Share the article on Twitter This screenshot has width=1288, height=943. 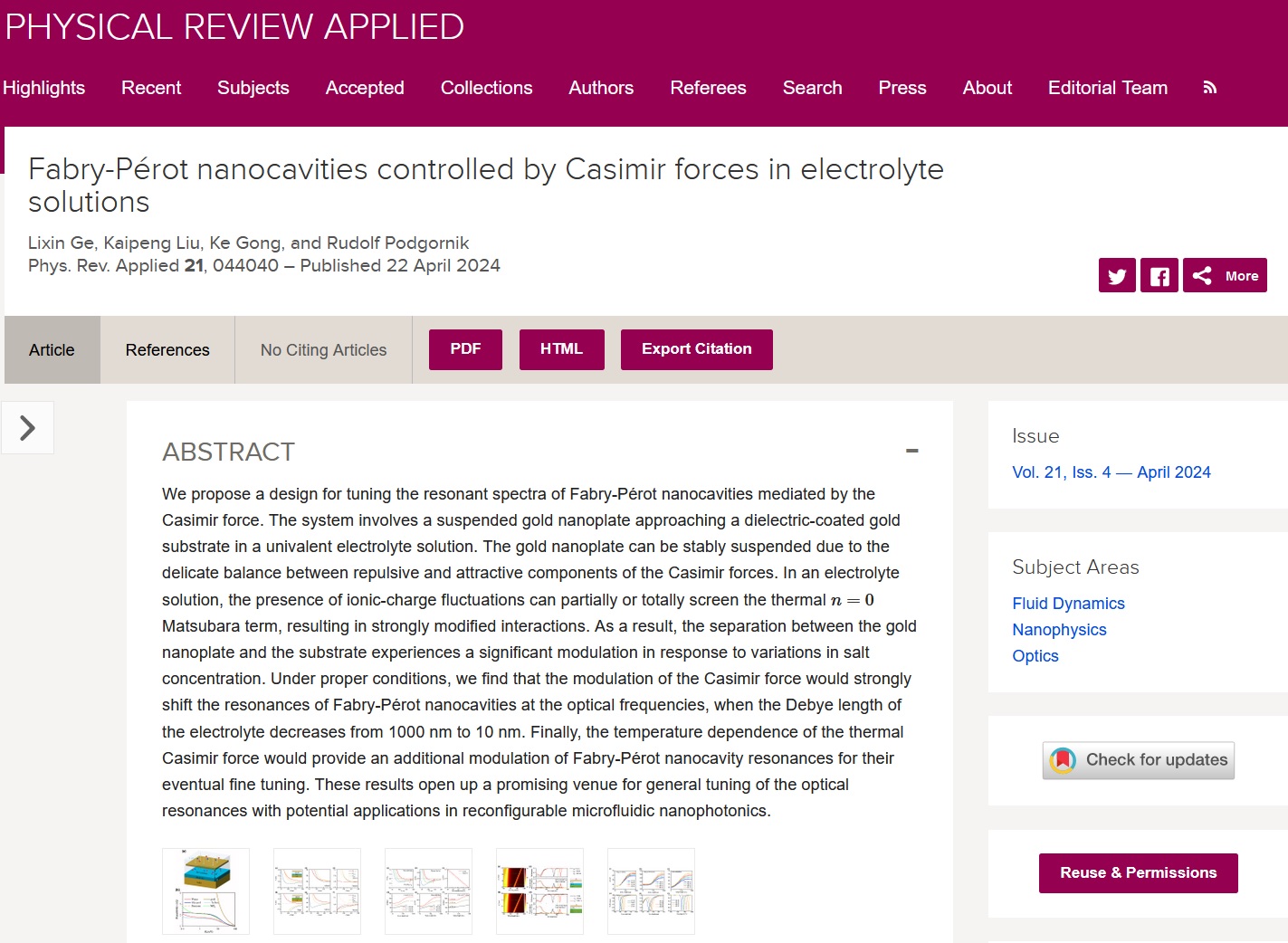tap(1117, 276)
